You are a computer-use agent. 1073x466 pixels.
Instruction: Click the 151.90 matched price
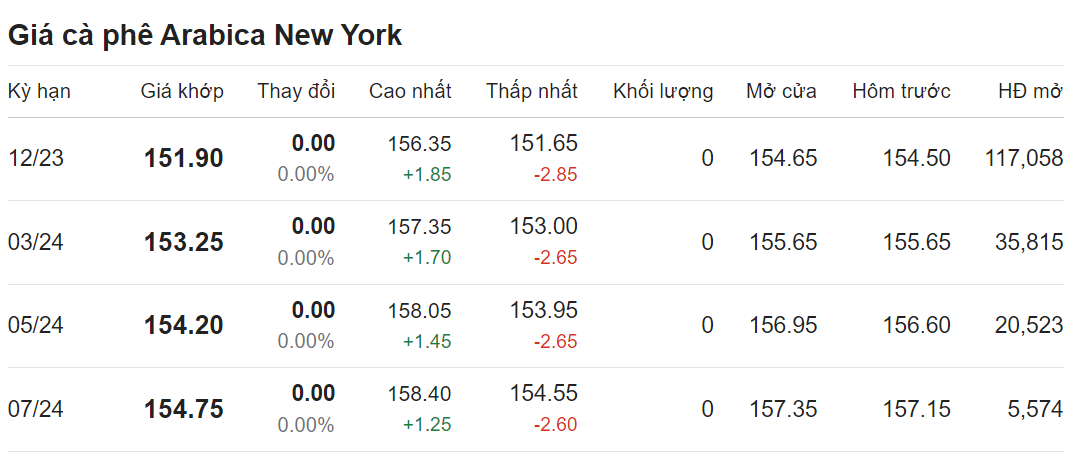[183, 159]
